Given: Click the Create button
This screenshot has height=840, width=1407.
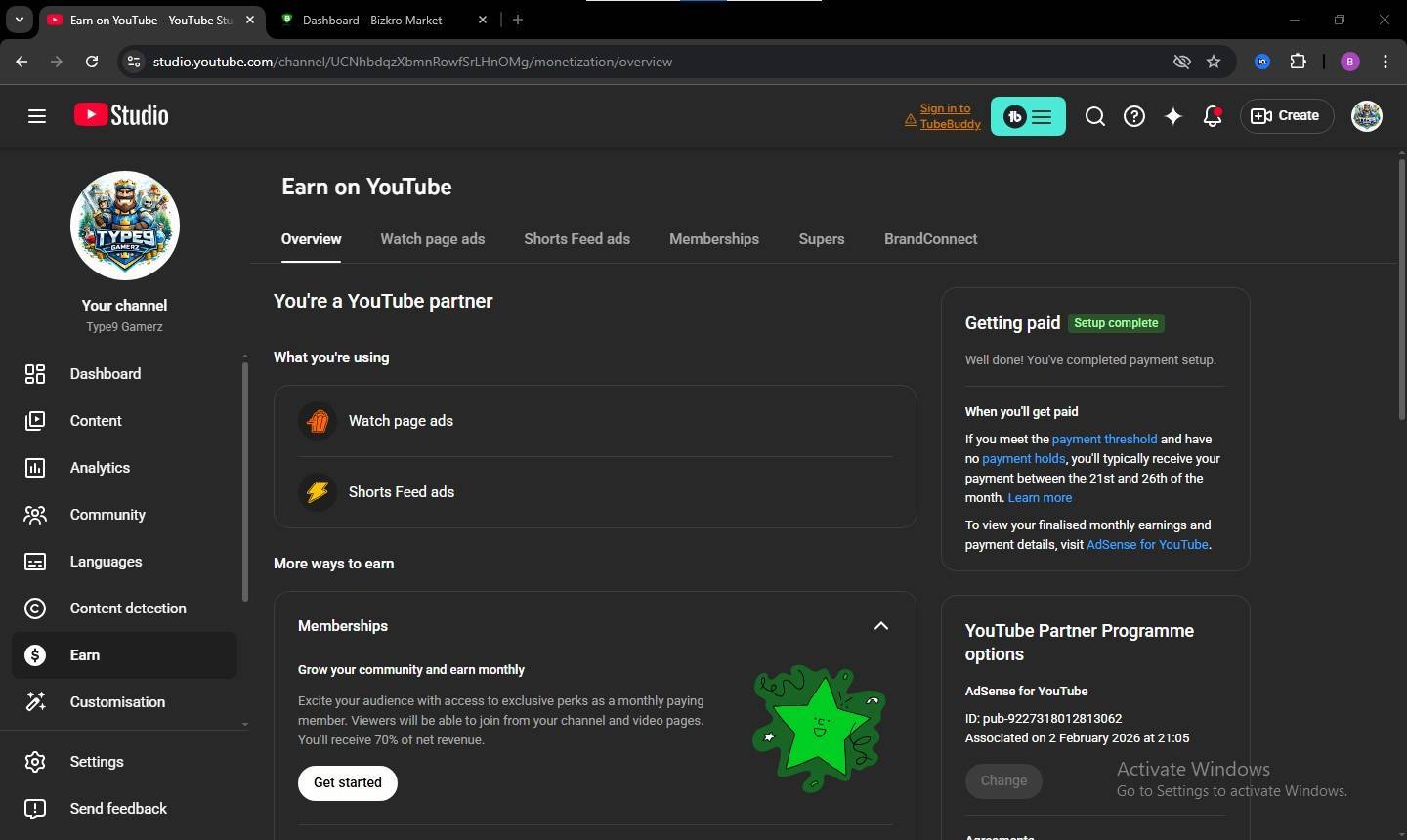Looking at the screenshot, I should tap(1286, 116).
